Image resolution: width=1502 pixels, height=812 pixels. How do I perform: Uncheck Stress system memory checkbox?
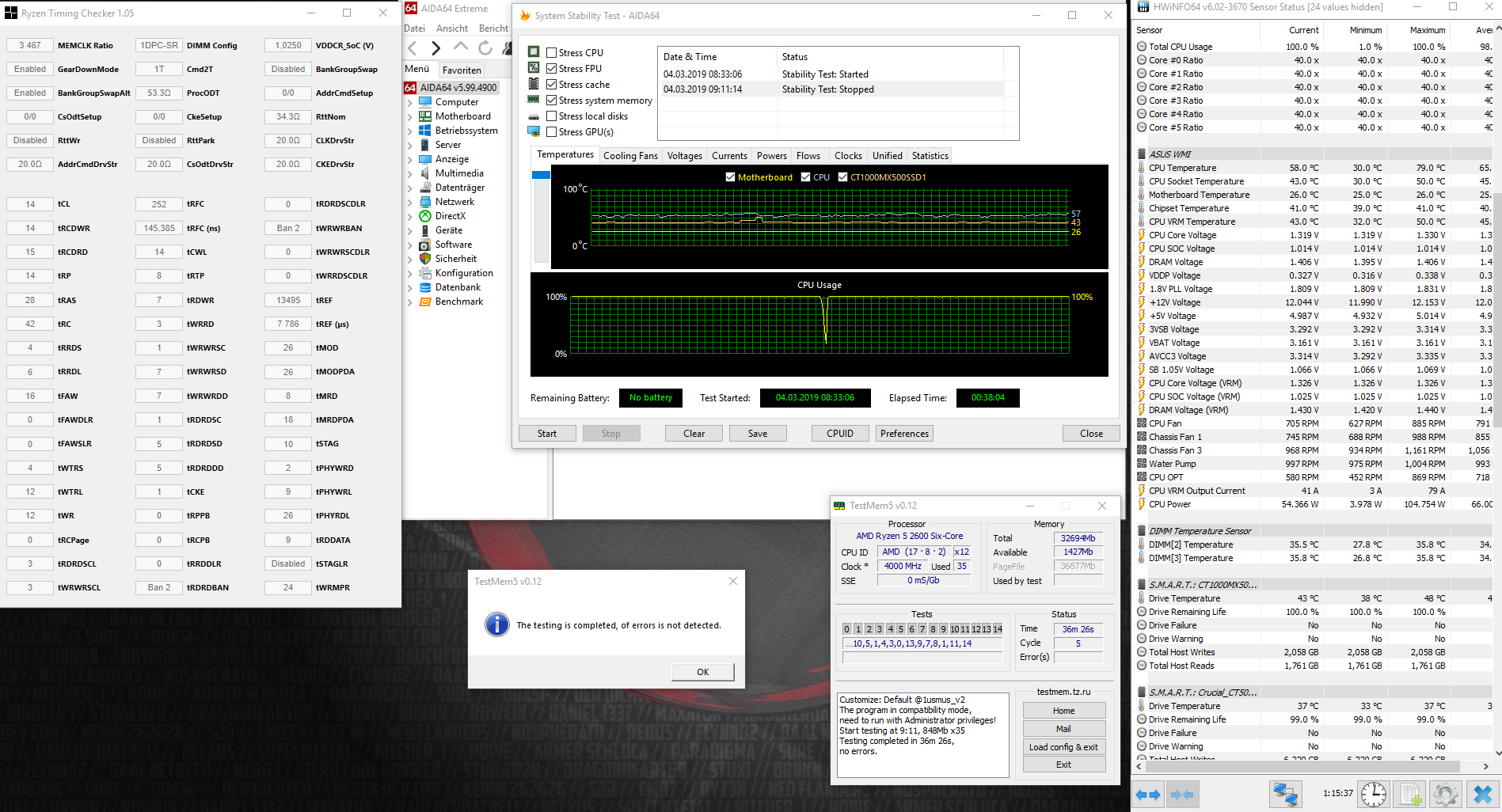click(551, 101)
